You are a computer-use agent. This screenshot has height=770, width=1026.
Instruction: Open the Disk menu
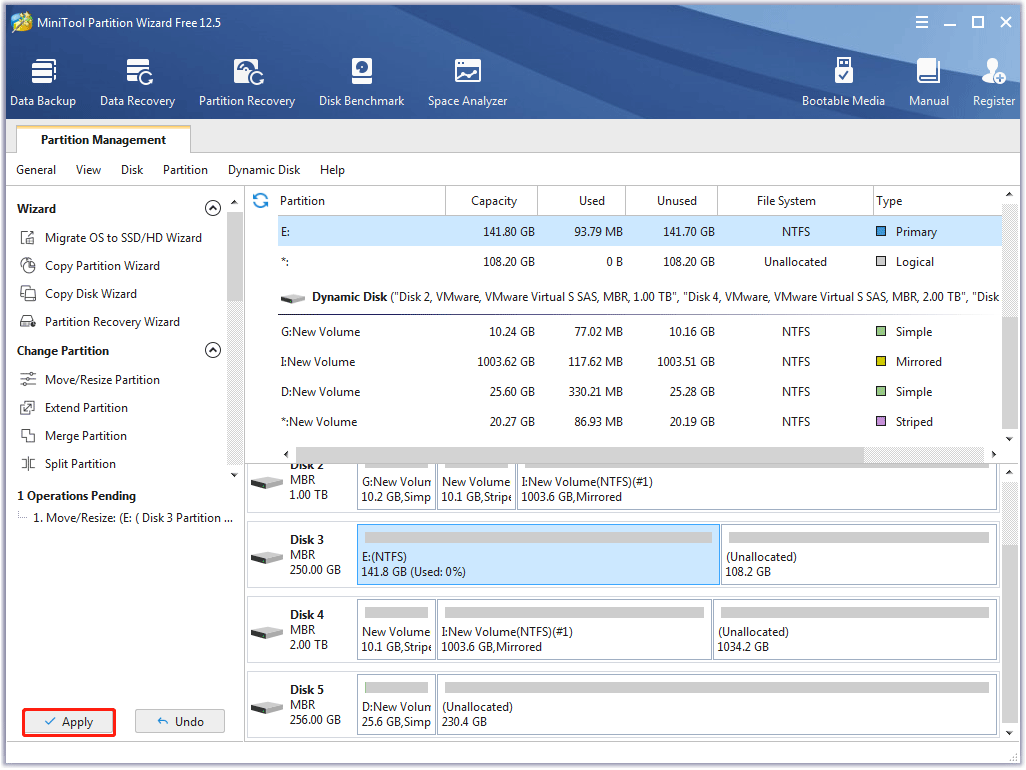click(132, 170)
